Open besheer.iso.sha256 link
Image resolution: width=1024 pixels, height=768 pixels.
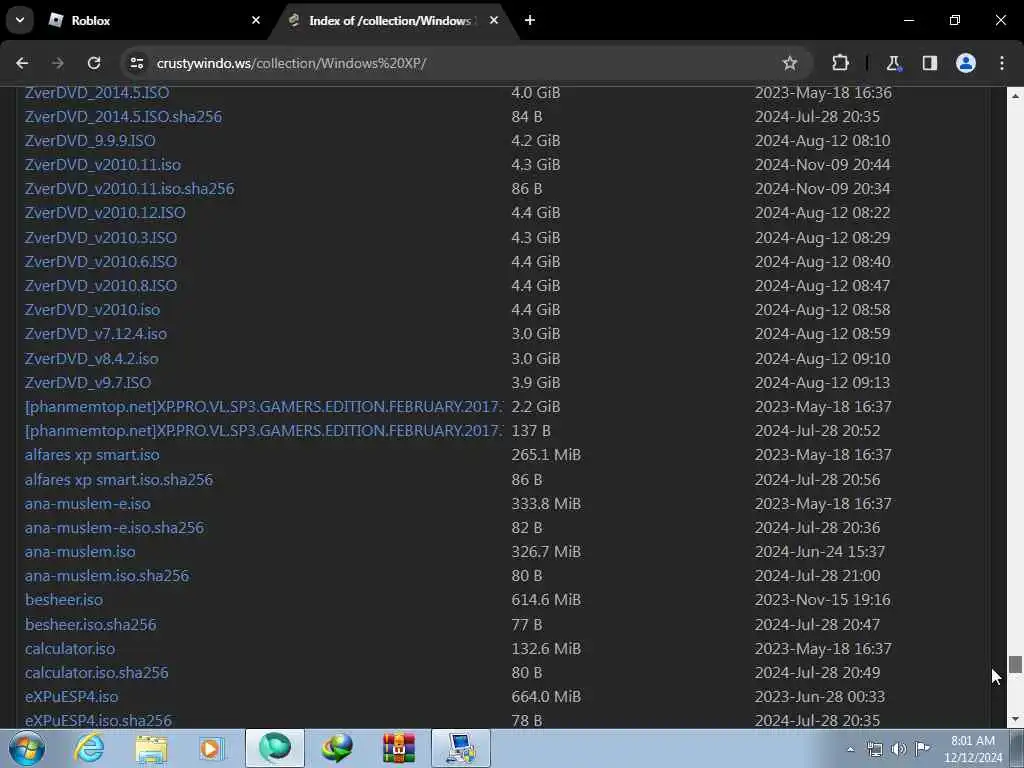91,624
